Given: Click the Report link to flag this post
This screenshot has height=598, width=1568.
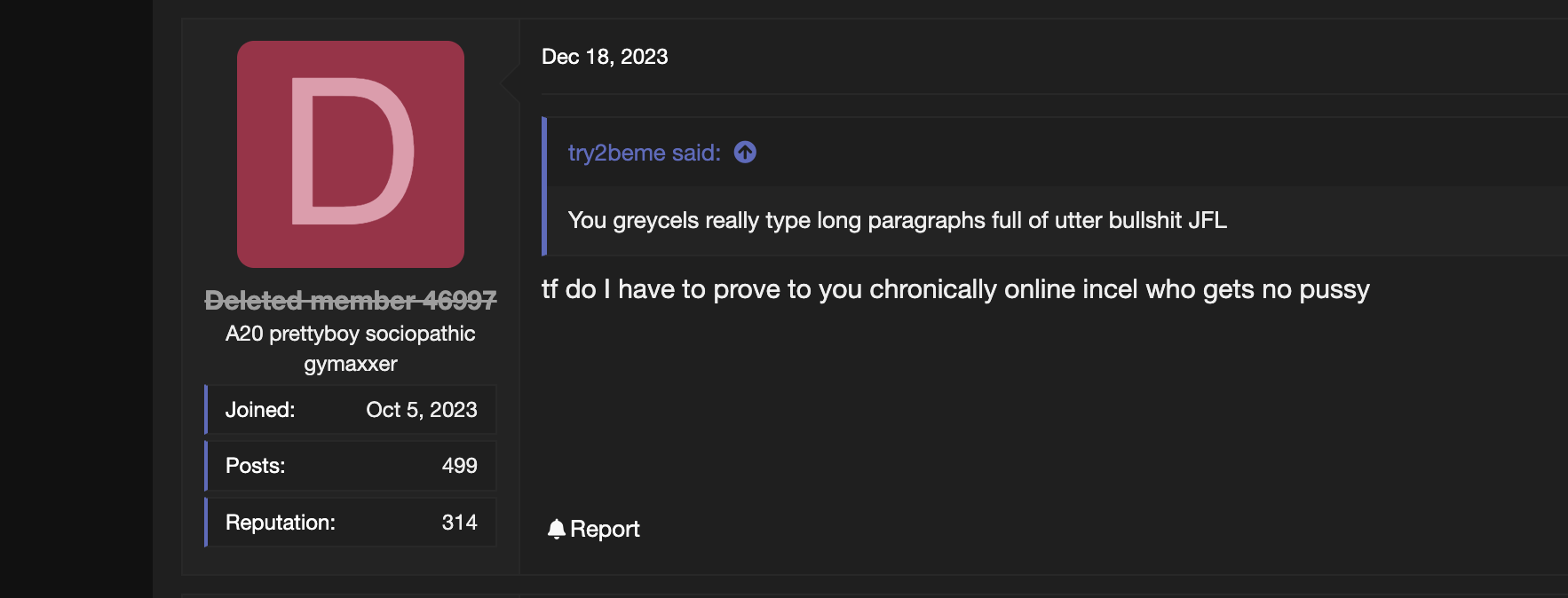Looking at the screenshot, I should [606, 529].
